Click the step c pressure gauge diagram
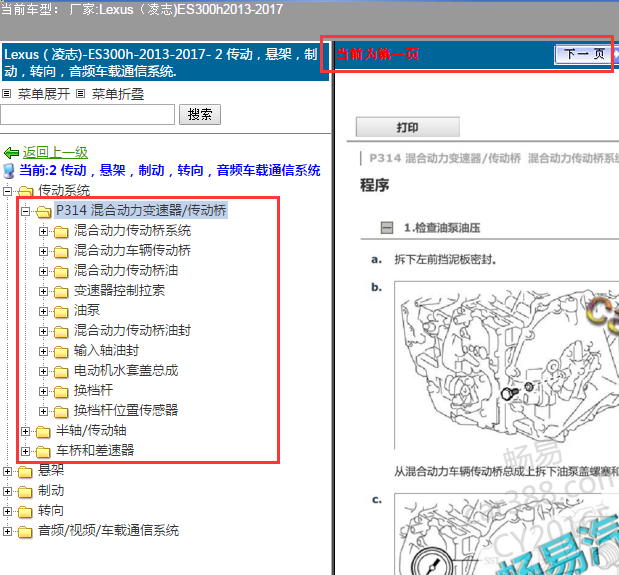 click(x=506, y=534)
